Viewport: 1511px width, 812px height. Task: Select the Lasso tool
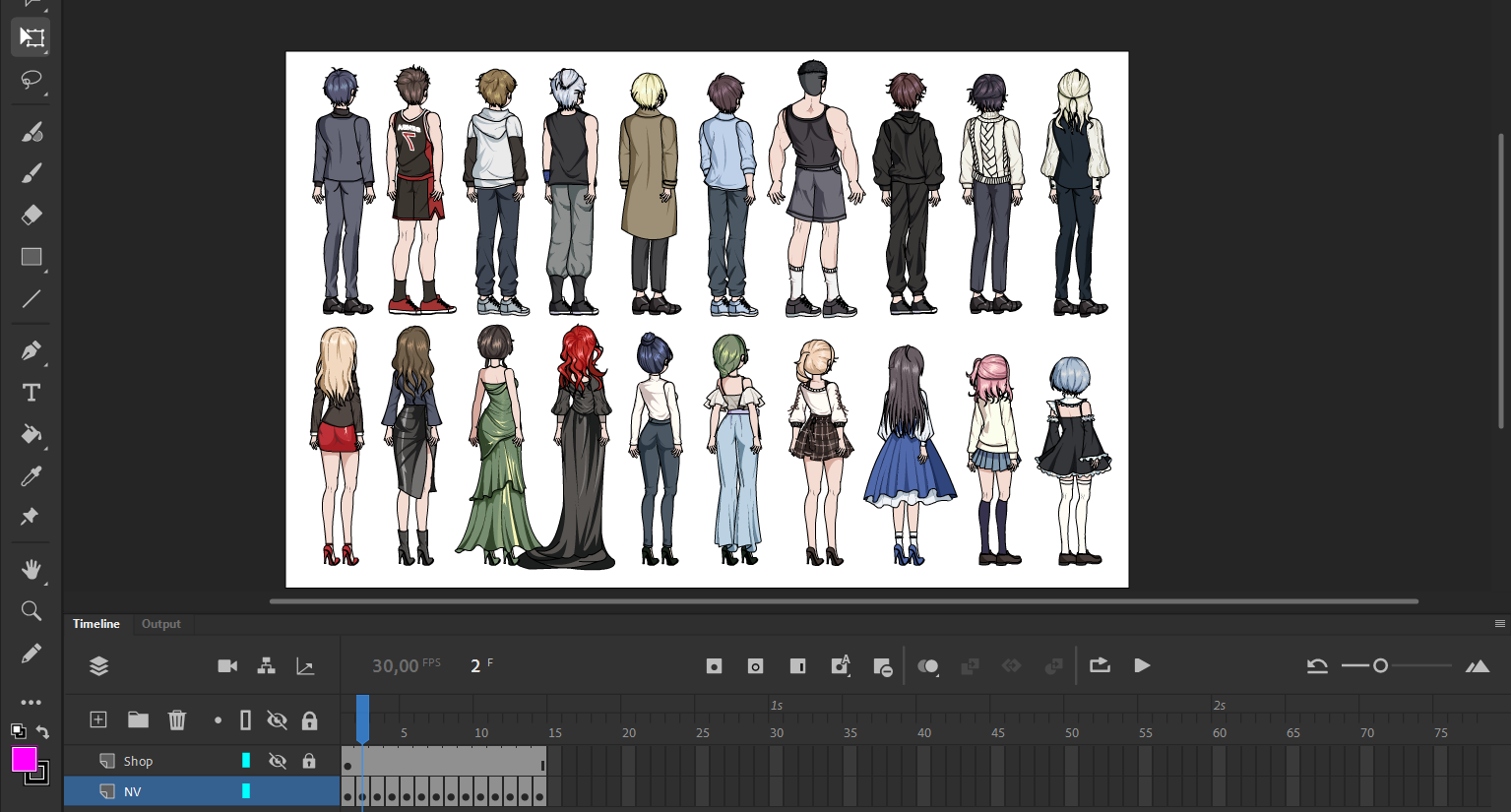click(31, 80)
